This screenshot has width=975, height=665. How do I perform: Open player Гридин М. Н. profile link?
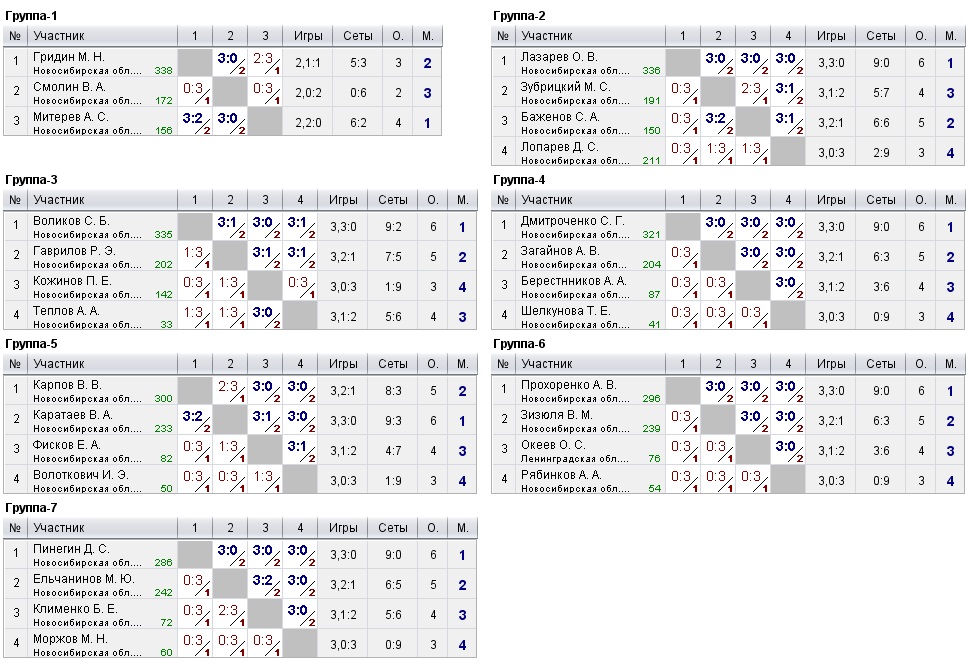point(69,57)
